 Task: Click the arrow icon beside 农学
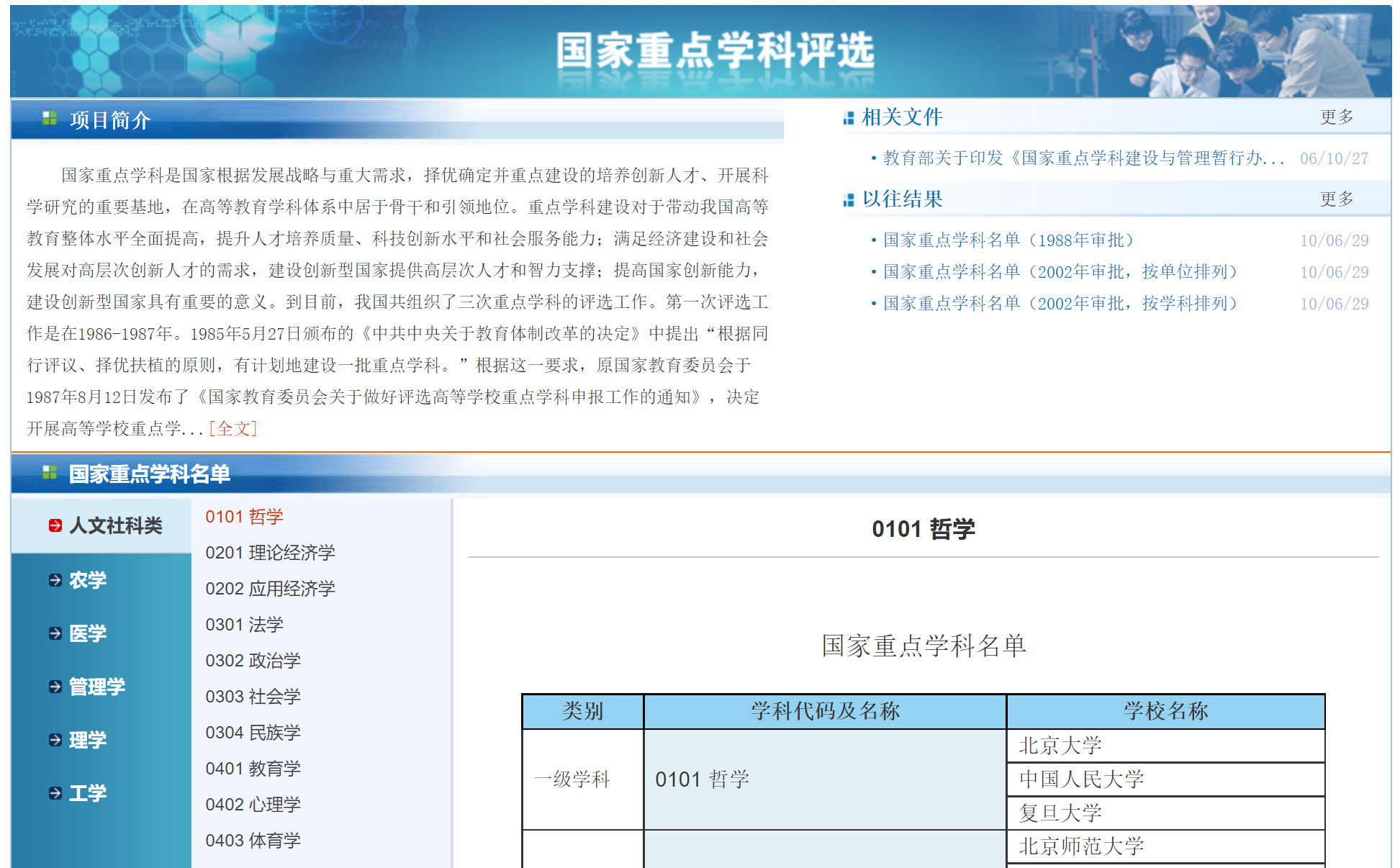(x=55, y=580)
